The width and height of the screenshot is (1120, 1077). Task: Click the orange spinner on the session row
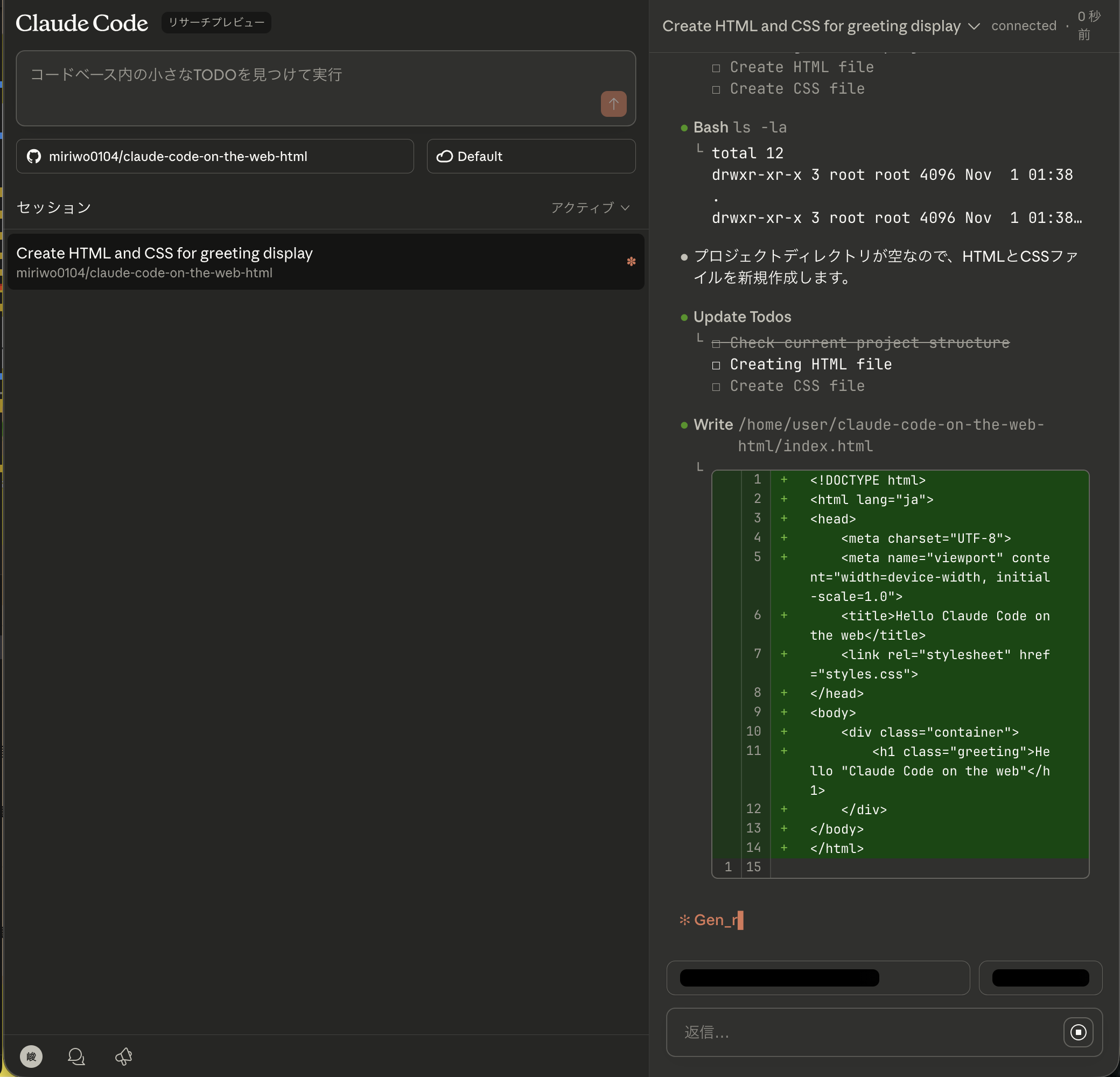click(x=631, y=261)
